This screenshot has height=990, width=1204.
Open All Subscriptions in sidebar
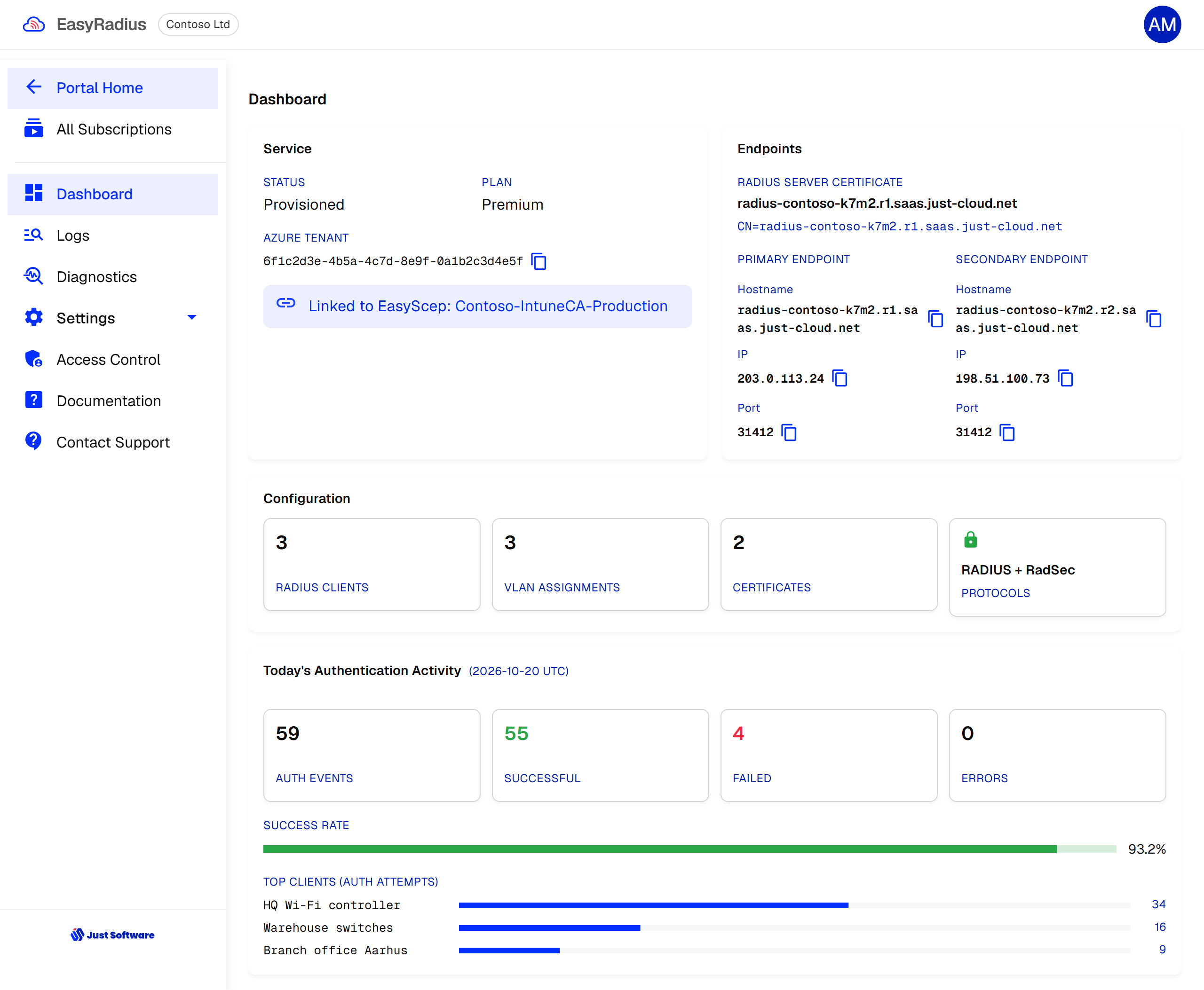(112, 129)
